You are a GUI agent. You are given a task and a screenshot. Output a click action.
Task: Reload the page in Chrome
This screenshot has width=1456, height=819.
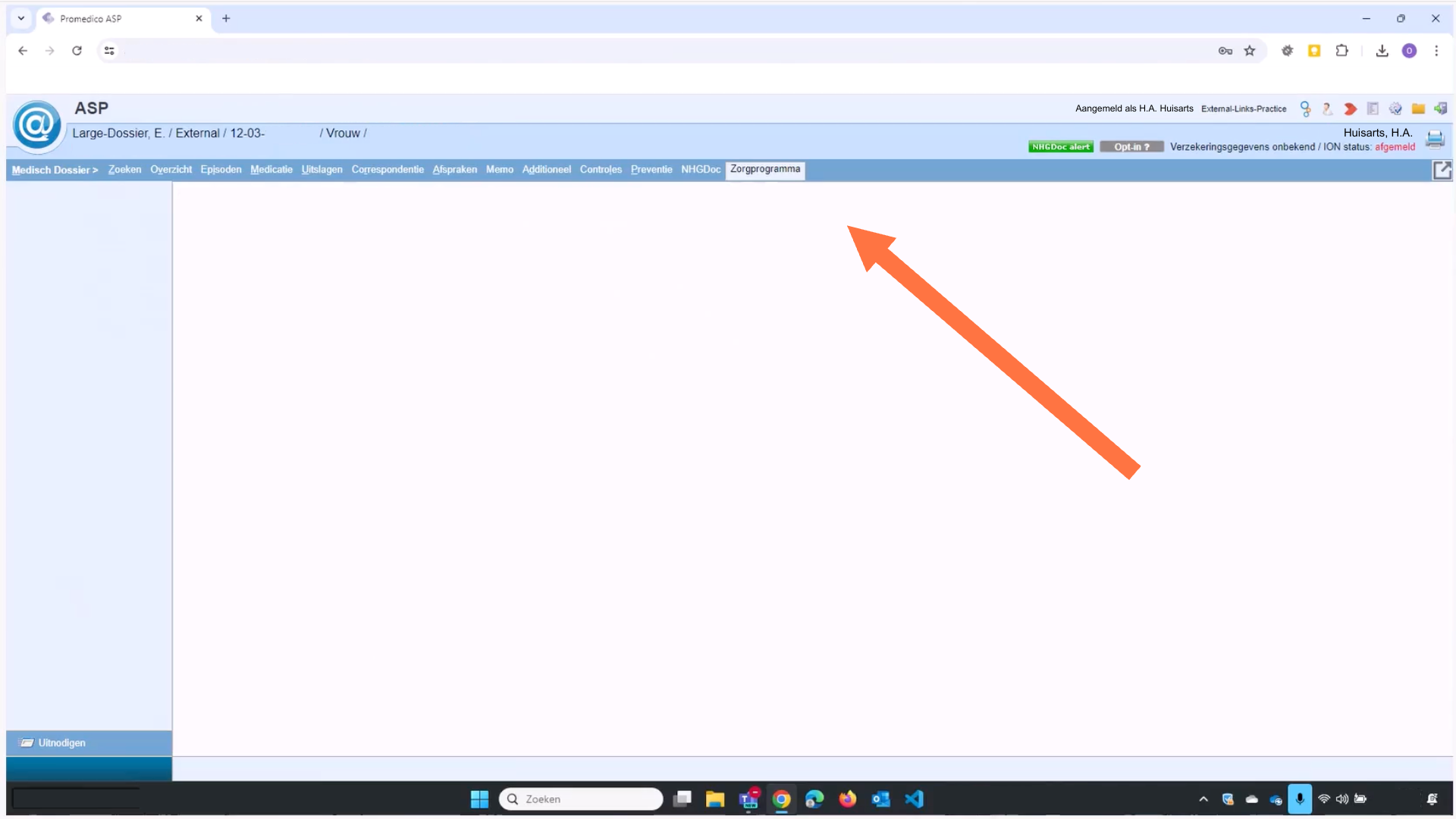pos(77,51)
